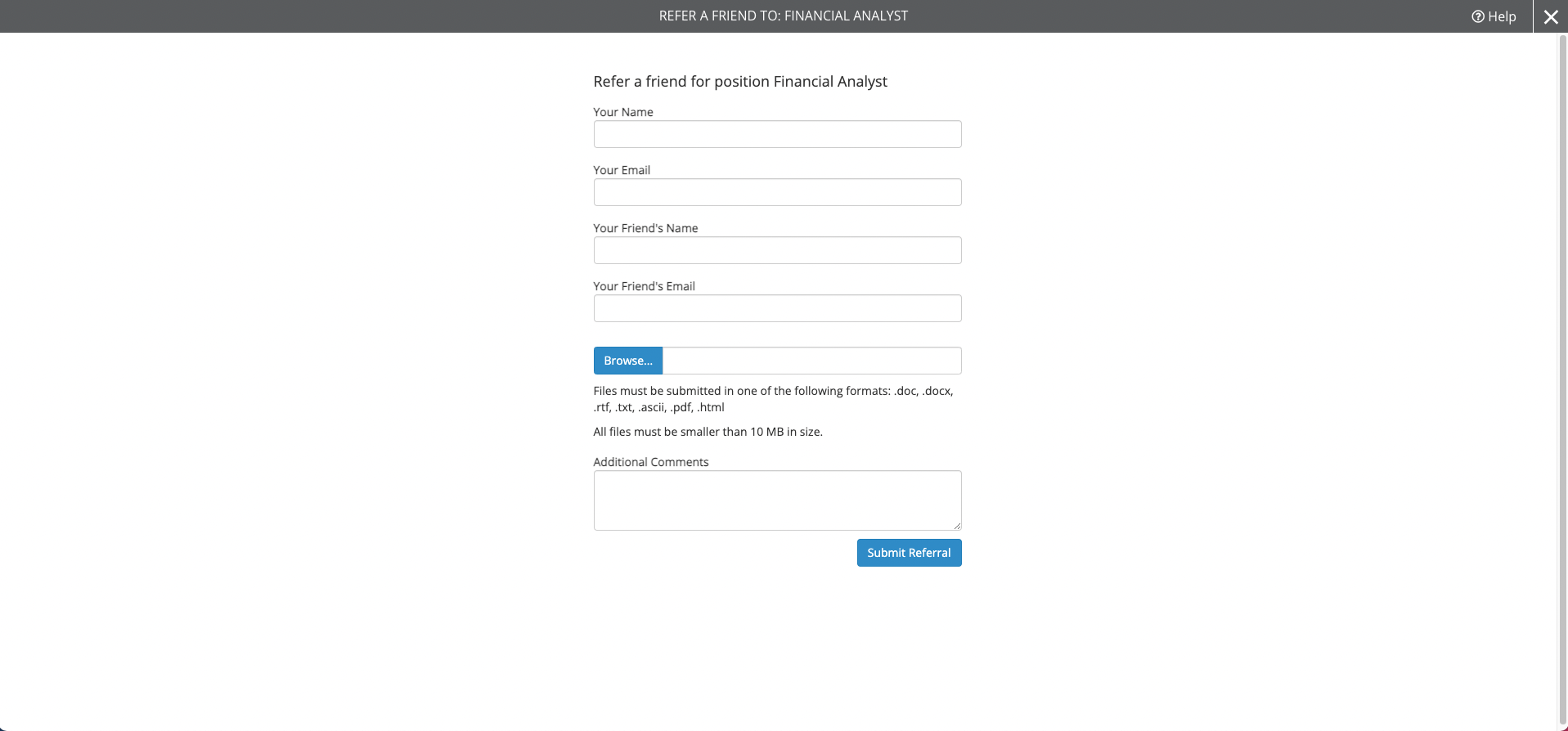Screen dimensions: 1568x731
Task: Focus the Additional Comments text area
Action: coord(777,500)
